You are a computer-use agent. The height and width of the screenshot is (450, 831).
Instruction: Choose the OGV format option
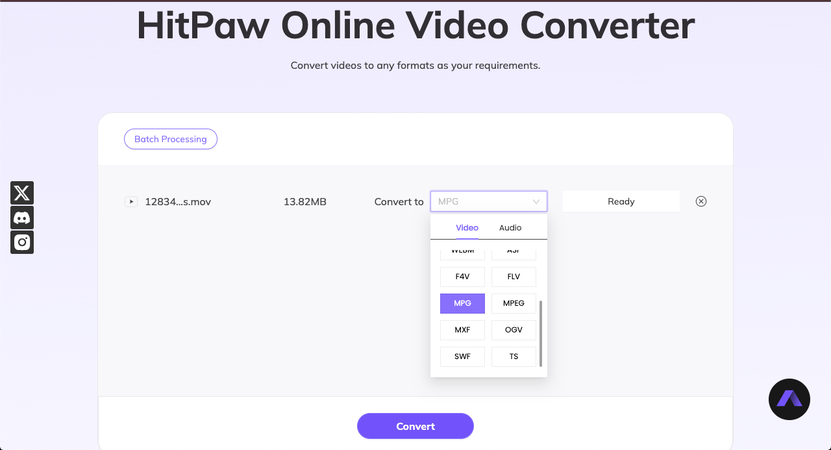pyautogui.click(x=514, y=330)
